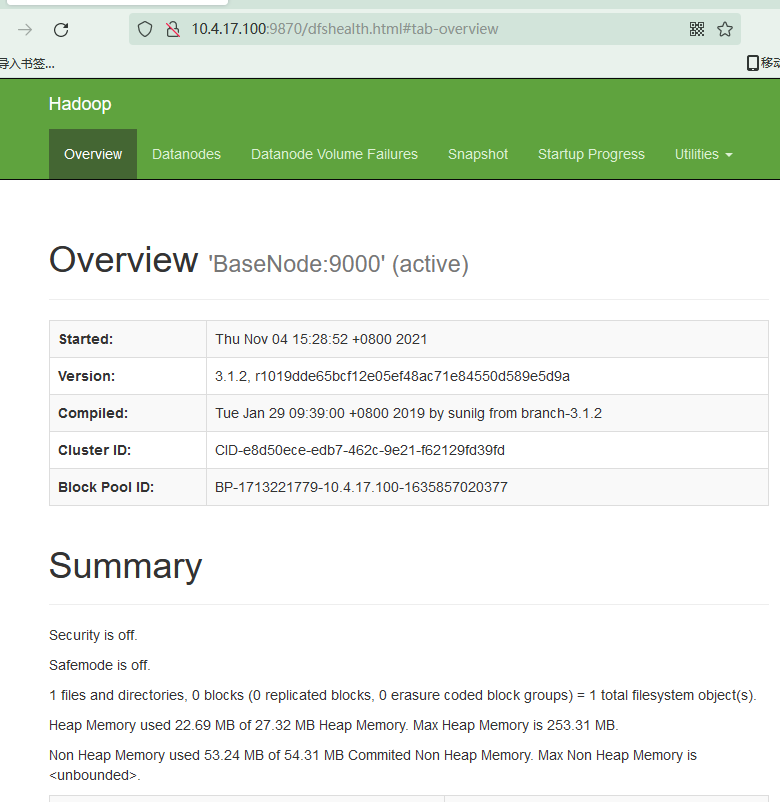780x802 pixels.
Task: Open Datanode Volume Failures tab
Action: click(x=334, y=154)
